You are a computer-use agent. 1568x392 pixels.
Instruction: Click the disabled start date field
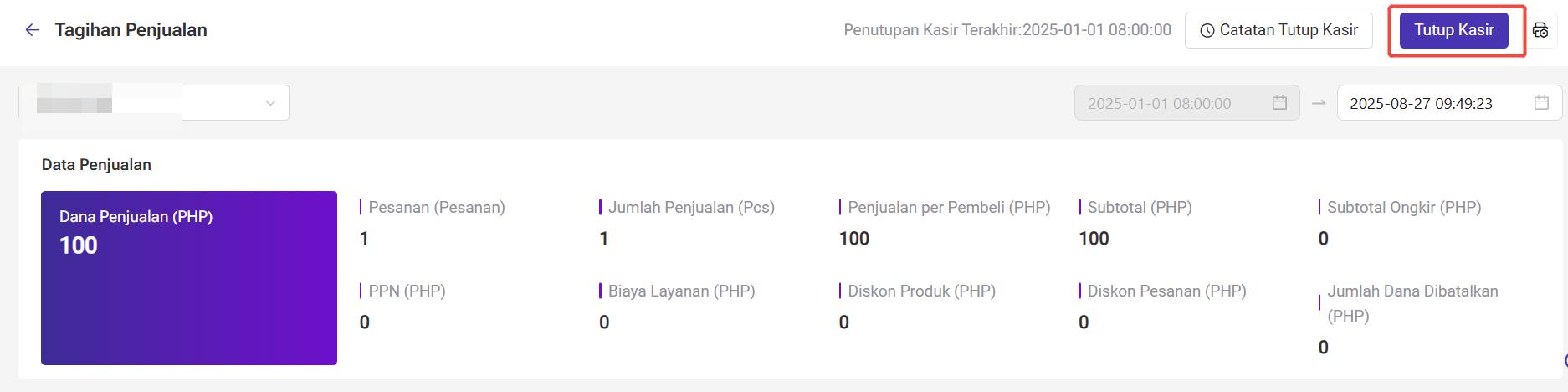[x=1186, y=102]
